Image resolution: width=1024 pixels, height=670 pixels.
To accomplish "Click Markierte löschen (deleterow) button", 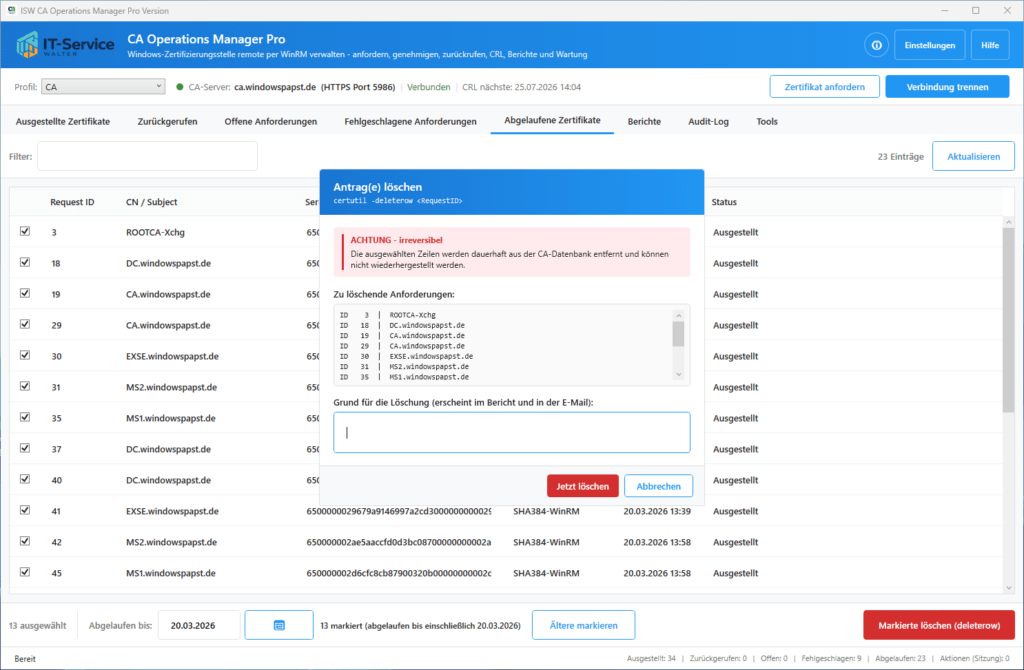I will (938, 625).
